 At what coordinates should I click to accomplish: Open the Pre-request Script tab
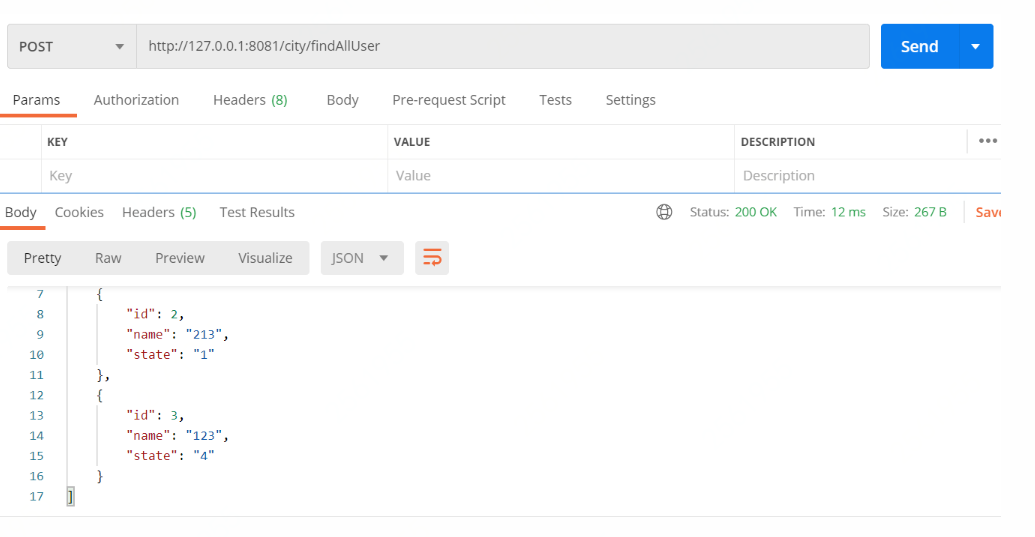click(449, 100)
